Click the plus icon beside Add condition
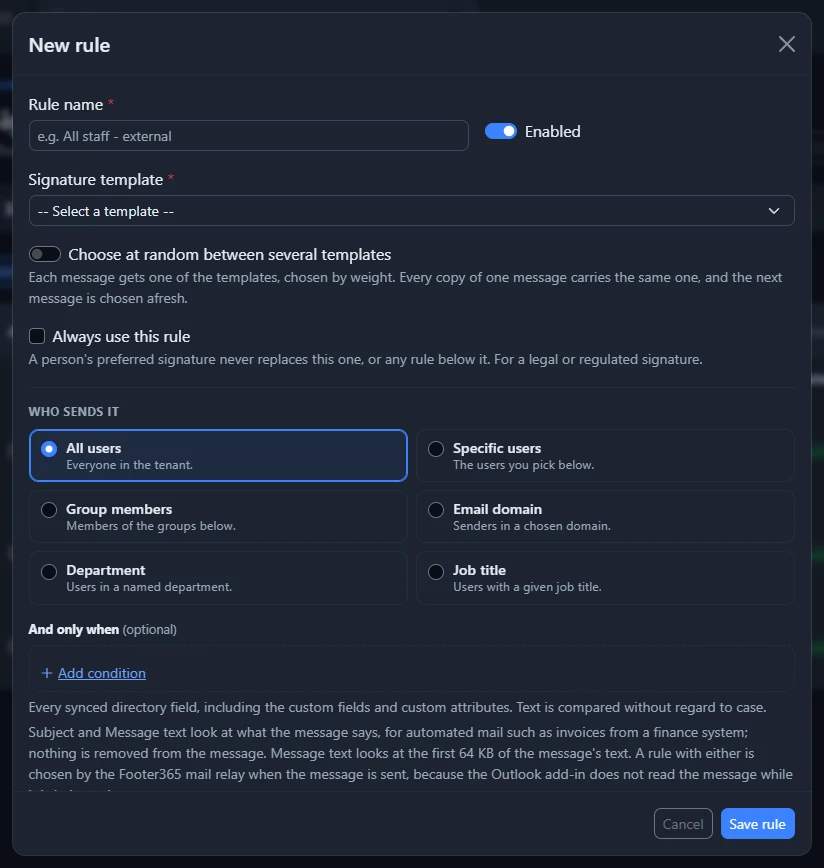Screen dimensions: 824x868 [47, 673]
